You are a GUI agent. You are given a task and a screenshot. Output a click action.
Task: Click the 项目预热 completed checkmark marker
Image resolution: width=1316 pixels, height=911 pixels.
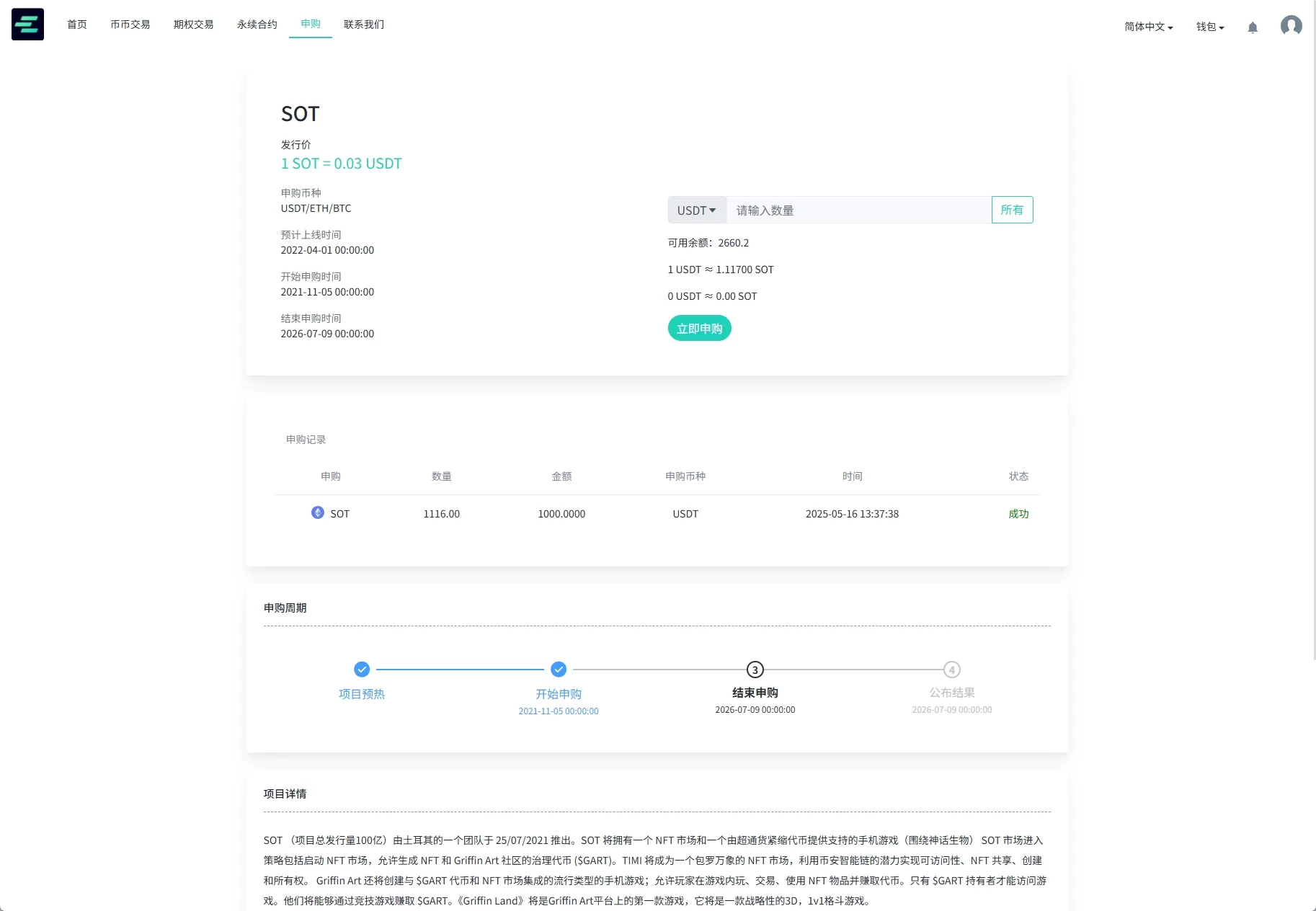[362, 669]
